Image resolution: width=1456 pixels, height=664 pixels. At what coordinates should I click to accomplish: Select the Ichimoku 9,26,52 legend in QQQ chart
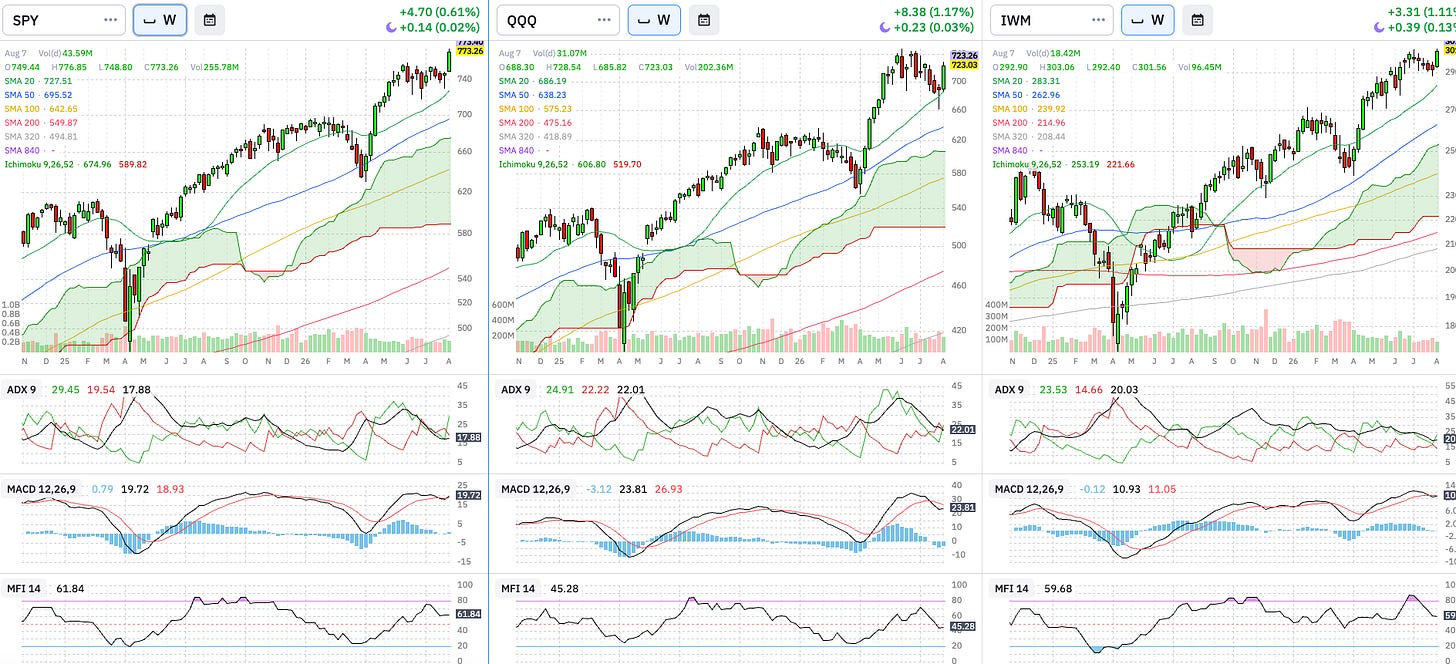coord(570,164)
